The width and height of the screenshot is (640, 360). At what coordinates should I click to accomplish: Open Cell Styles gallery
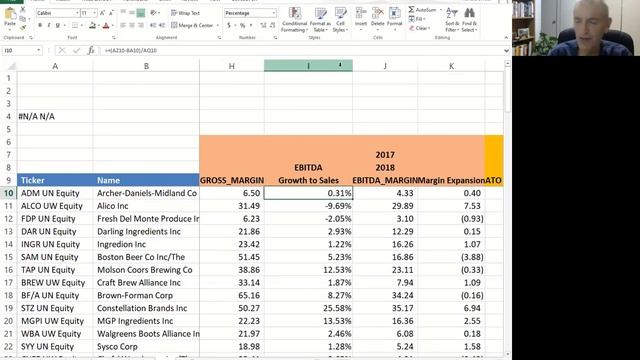pyautogui.click(x=340, y=19)
